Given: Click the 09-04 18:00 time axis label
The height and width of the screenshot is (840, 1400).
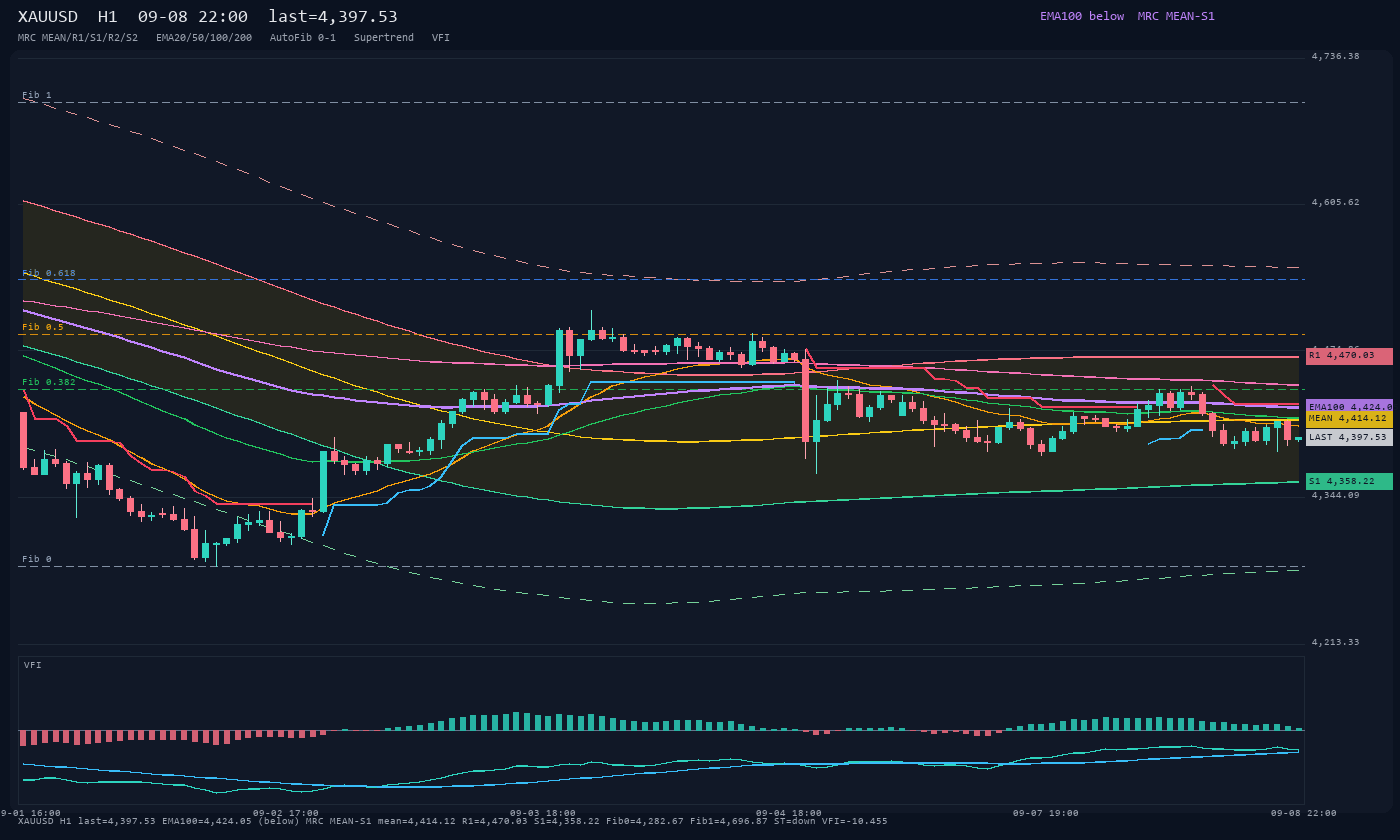Looking at the screenshot, I should tap(788, 813).
